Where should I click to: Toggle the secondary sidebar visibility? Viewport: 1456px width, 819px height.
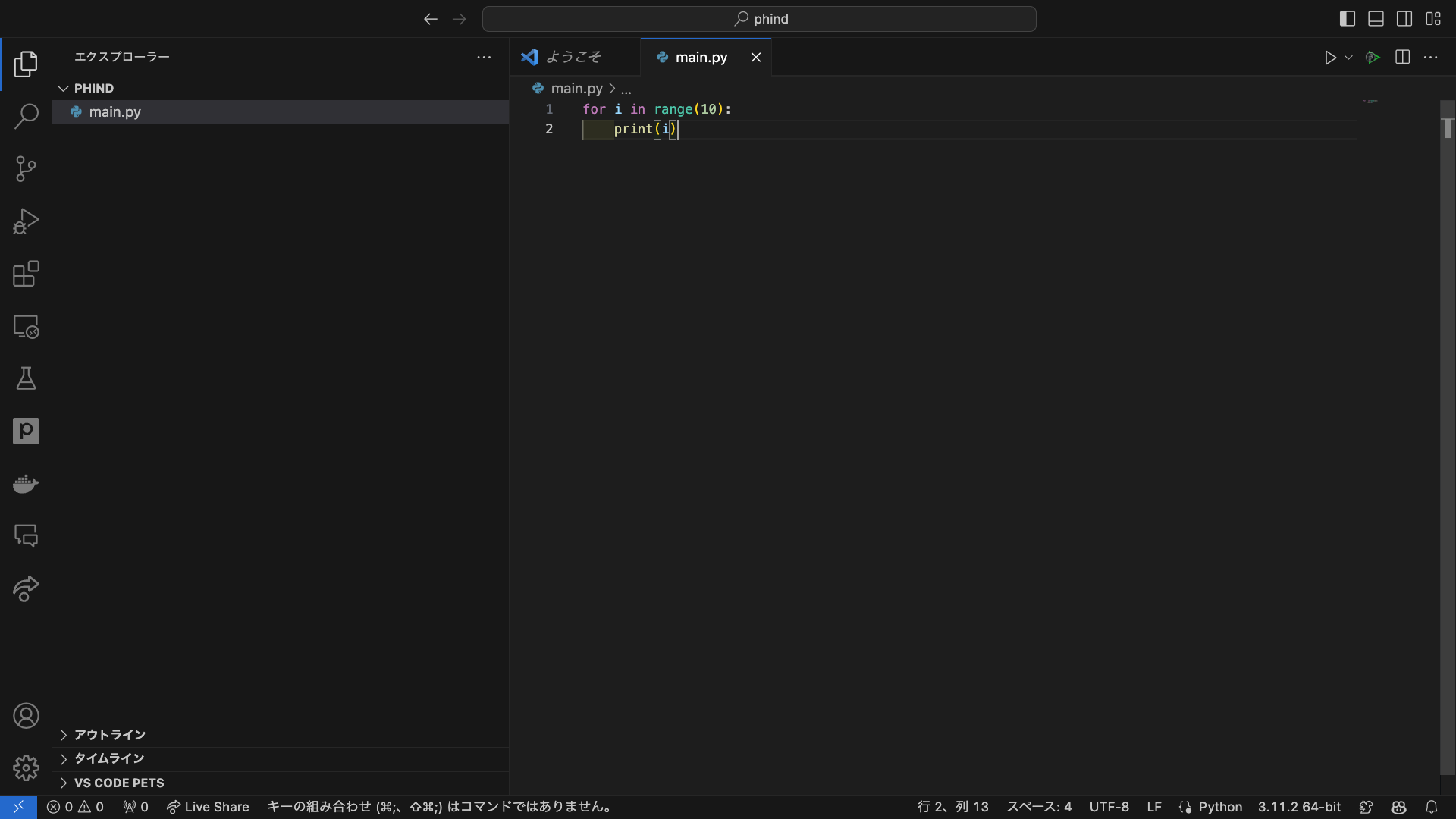tap(1404, 19)
